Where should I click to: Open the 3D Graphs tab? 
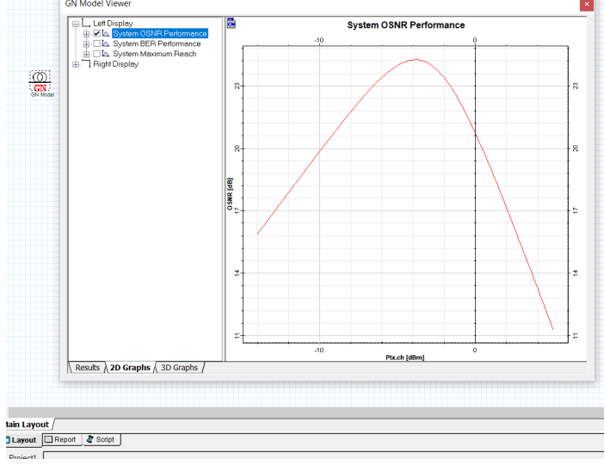pos(179,367)
